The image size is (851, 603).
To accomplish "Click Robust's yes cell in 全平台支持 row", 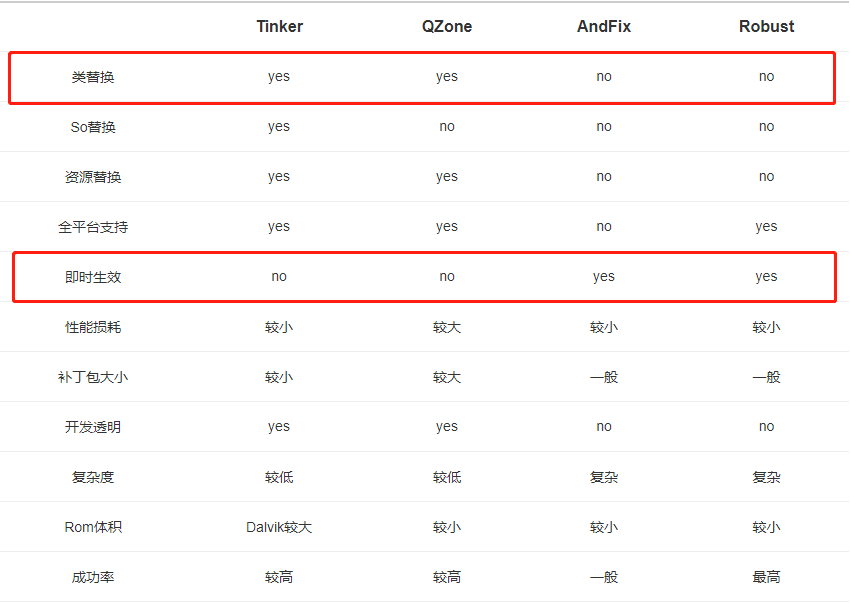I will point(766,227).
